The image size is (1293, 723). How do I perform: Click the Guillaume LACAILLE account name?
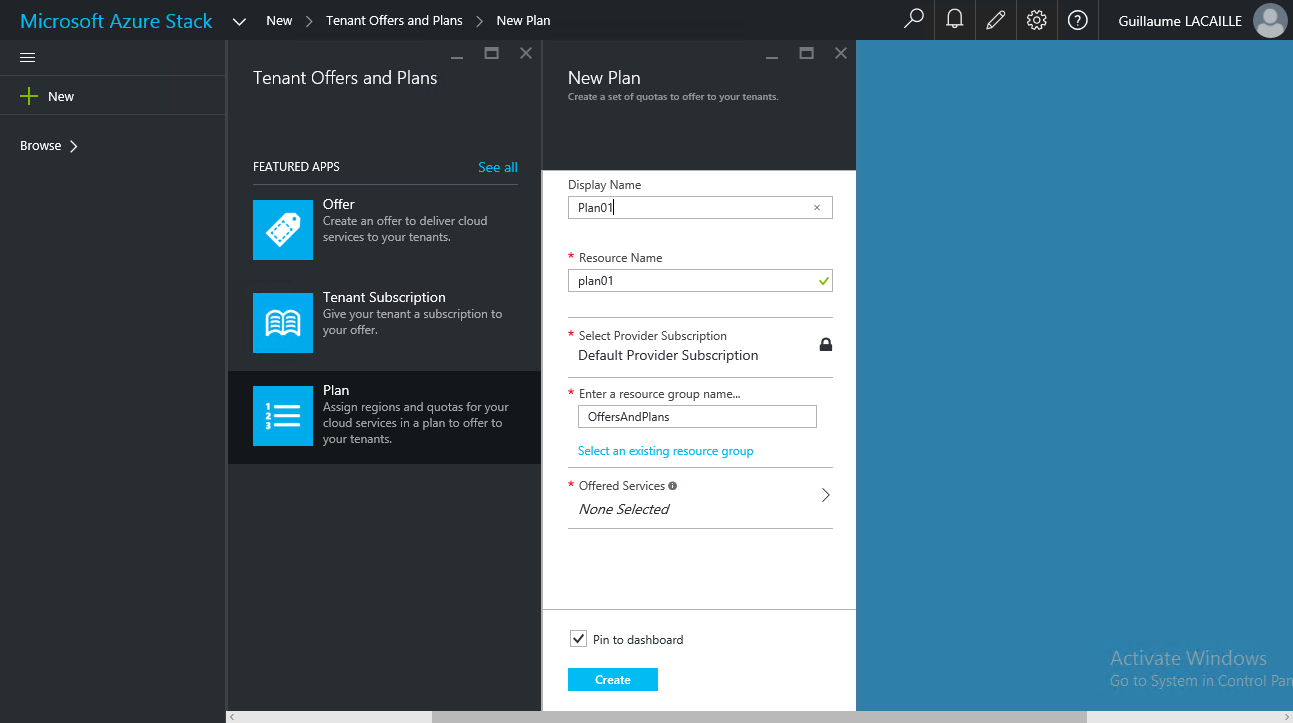(x=1180, y=20)
